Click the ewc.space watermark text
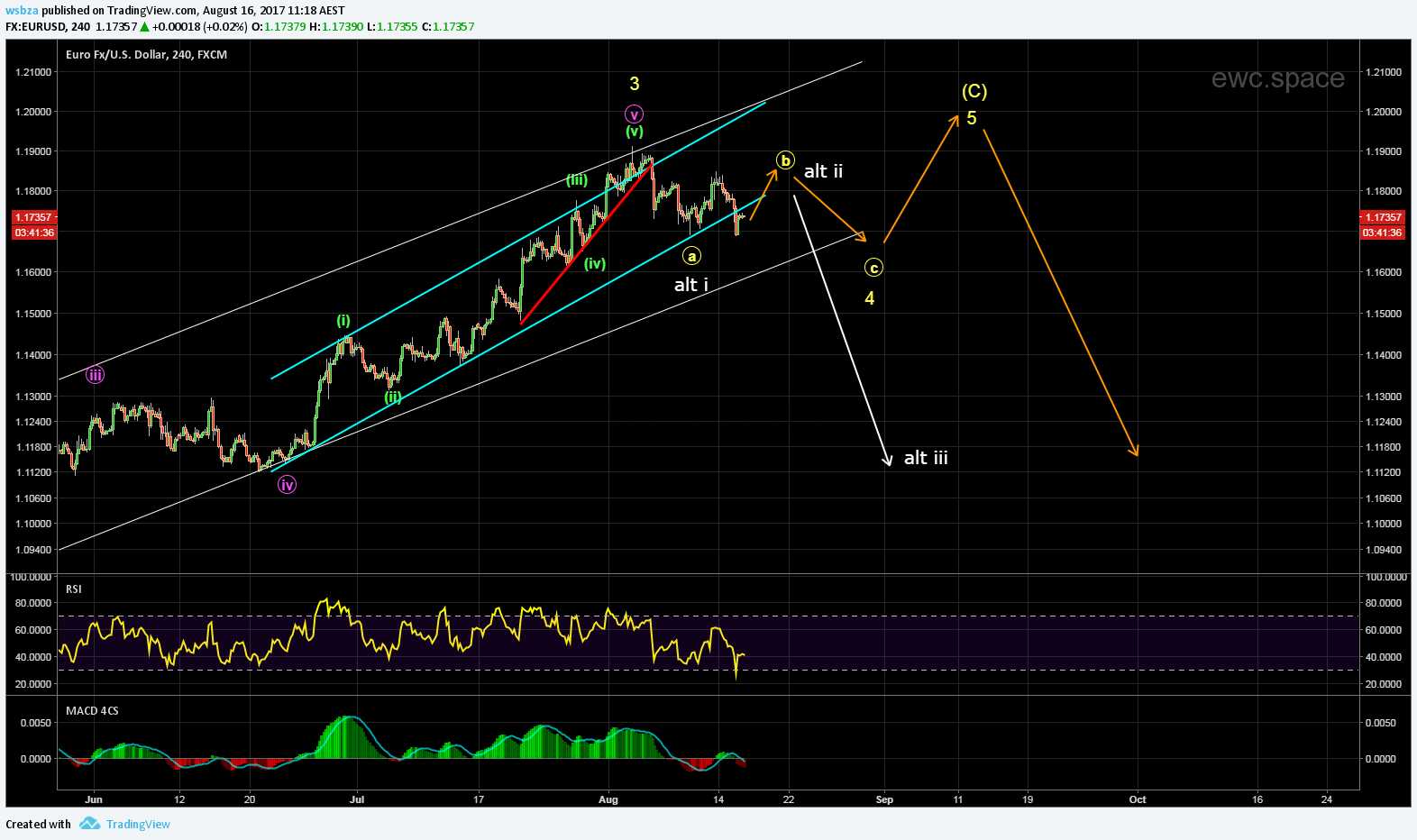The width and height of the screenshot is (1417, 840). tap(1277, 78)
